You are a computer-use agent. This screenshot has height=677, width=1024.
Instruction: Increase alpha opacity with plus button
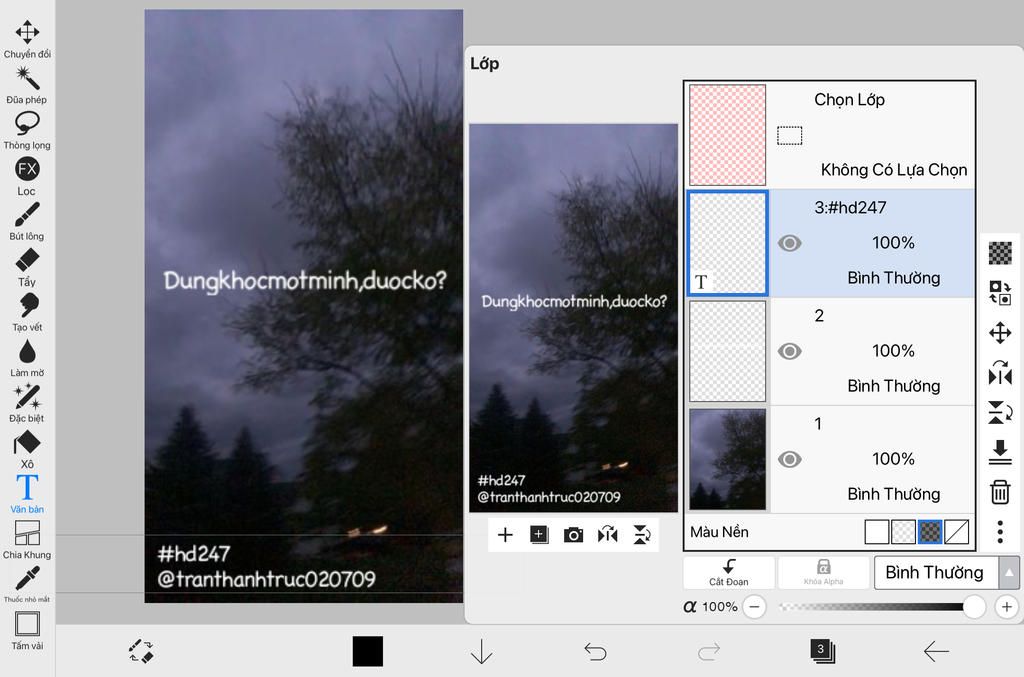coord(1006,607)
